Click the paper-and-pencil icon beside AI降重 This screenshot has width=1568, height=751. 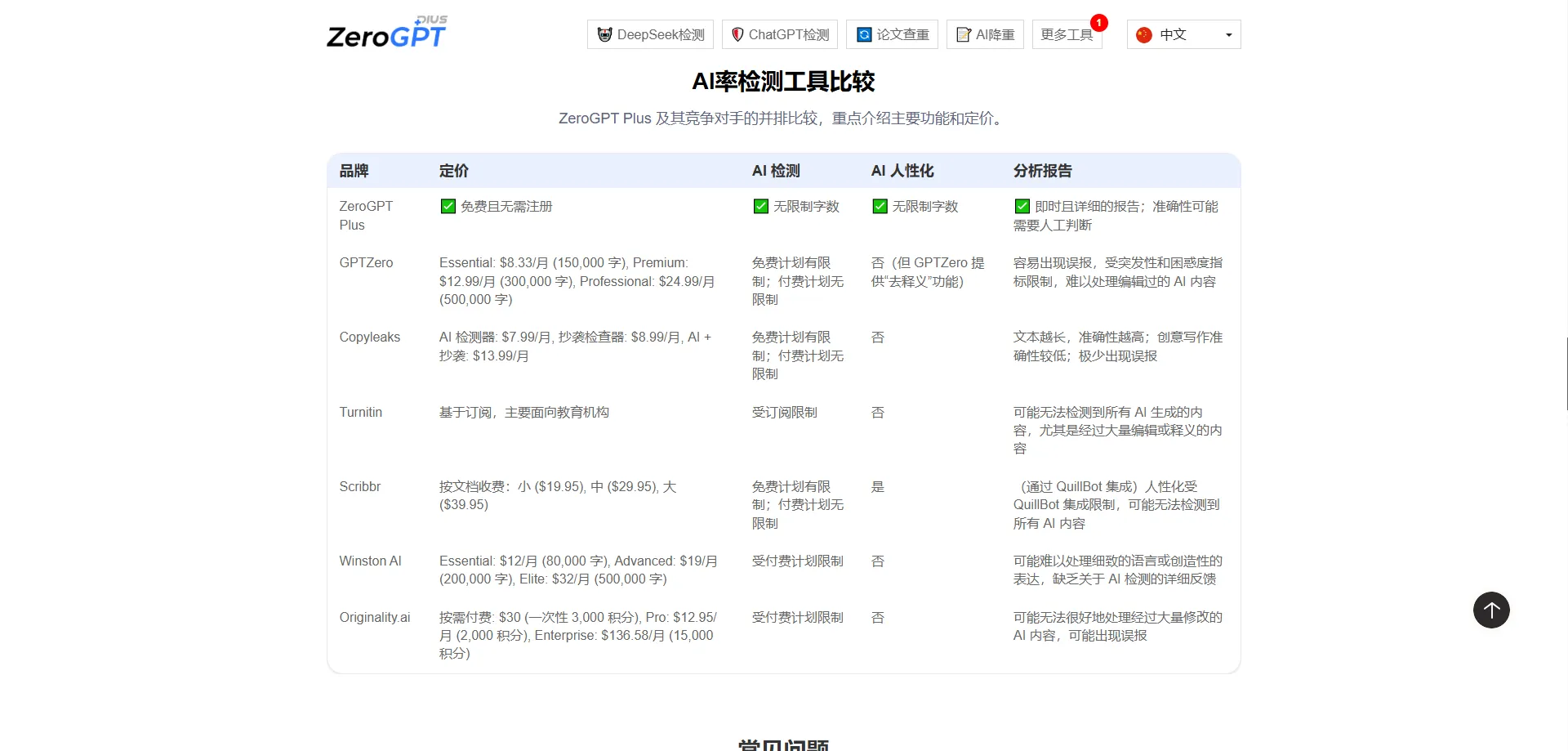click(962, 34)
